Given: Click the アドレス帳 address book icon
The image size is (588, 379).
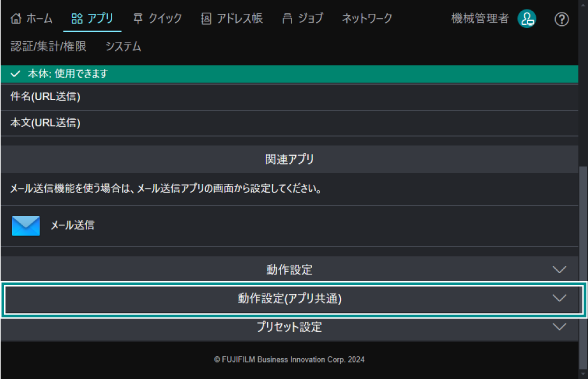Looking at the screenshot, I should (206, 18).
